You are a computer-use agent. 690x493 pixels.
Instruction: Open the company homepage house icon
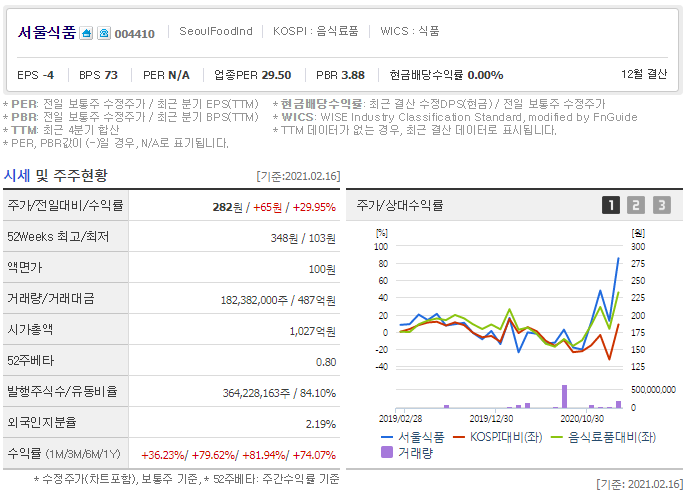click(x=86, y=33)
